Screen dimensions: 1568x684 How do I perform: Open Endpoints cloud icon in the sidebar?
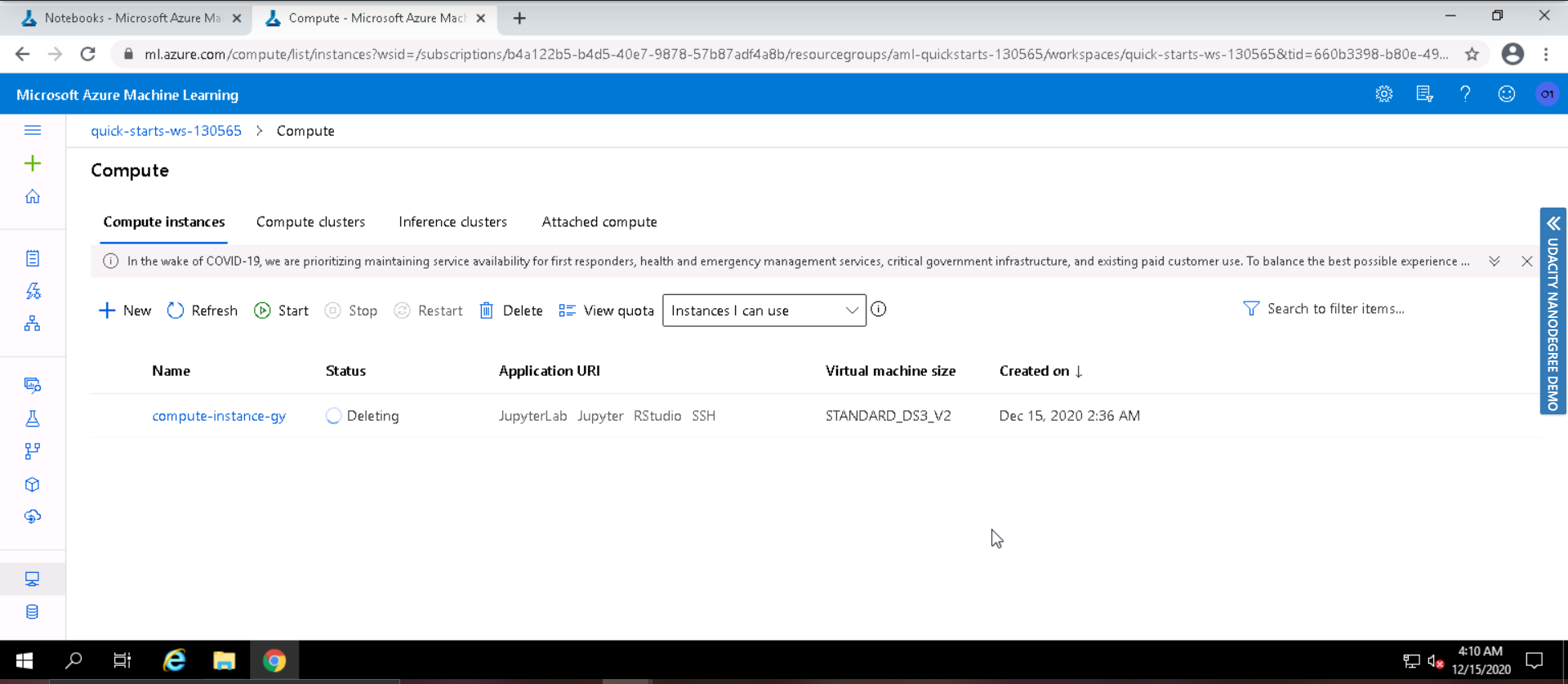(33, 516)
